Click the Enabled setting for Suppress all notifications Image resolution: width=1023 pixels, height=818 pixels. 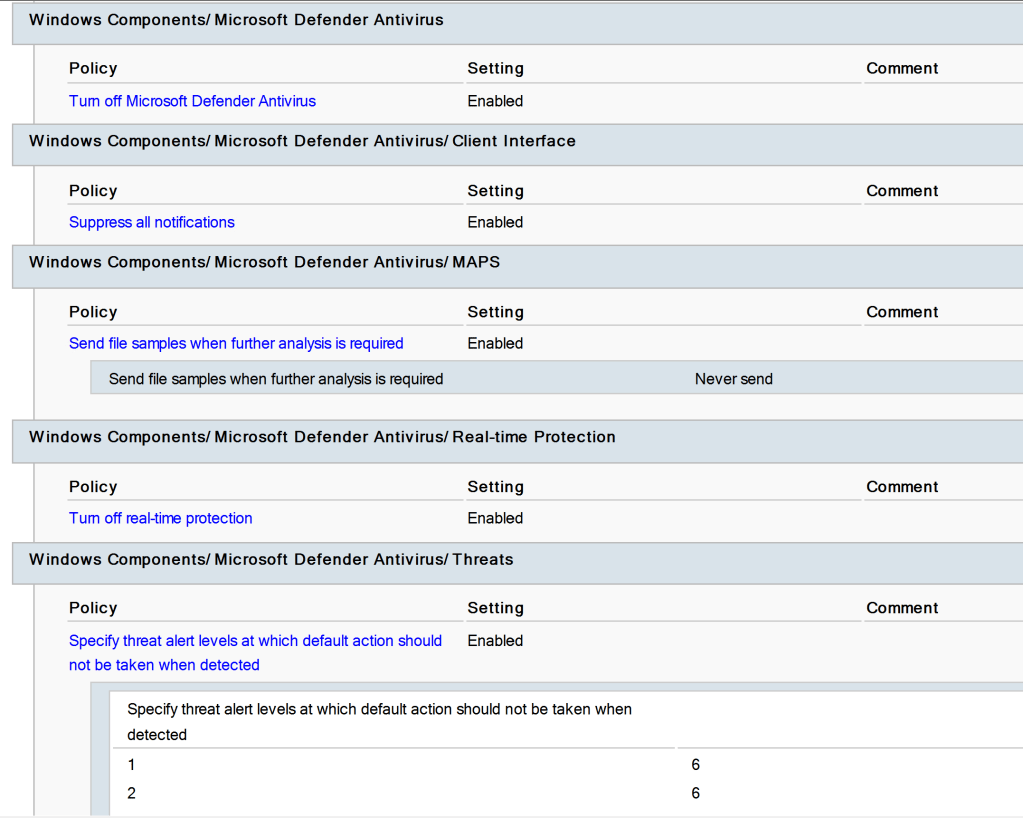point(495,222)
